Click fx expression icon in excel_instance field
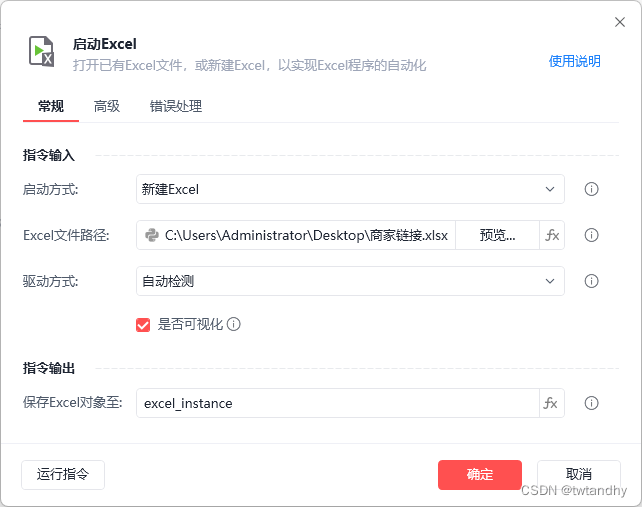Image resolution: width=642 pixels, height=507 pixels. [x=551, y=403]
